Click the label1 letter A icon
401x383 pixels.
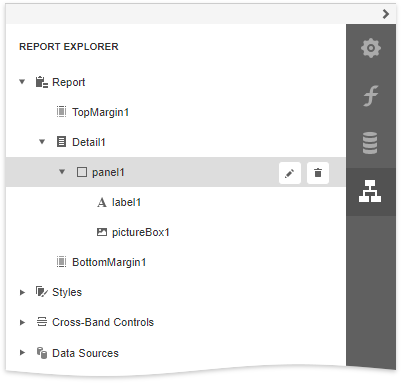click(102, 202)
